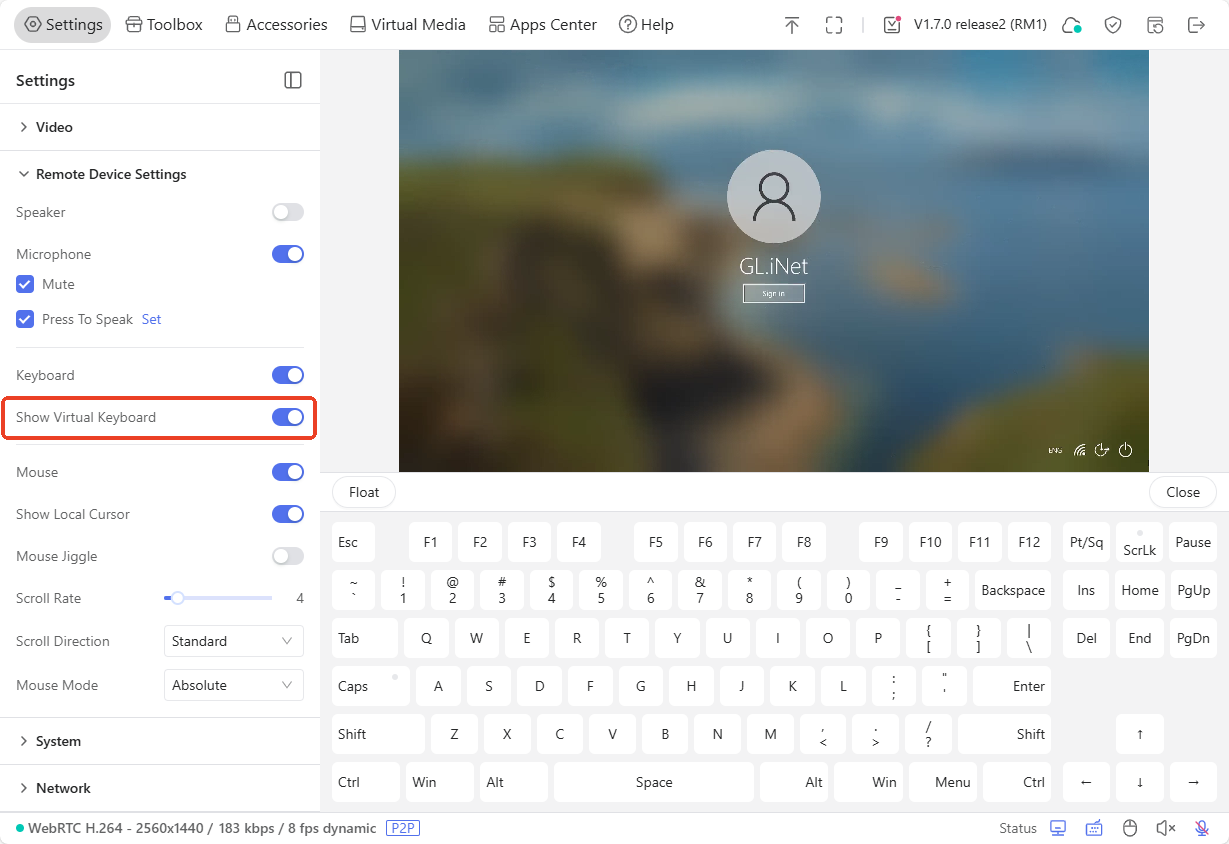Image resolution: width=1229 pixels, height=844 pixels.
Task: Click the mouse status icon in status bar
Action: tap(1130, 828)
